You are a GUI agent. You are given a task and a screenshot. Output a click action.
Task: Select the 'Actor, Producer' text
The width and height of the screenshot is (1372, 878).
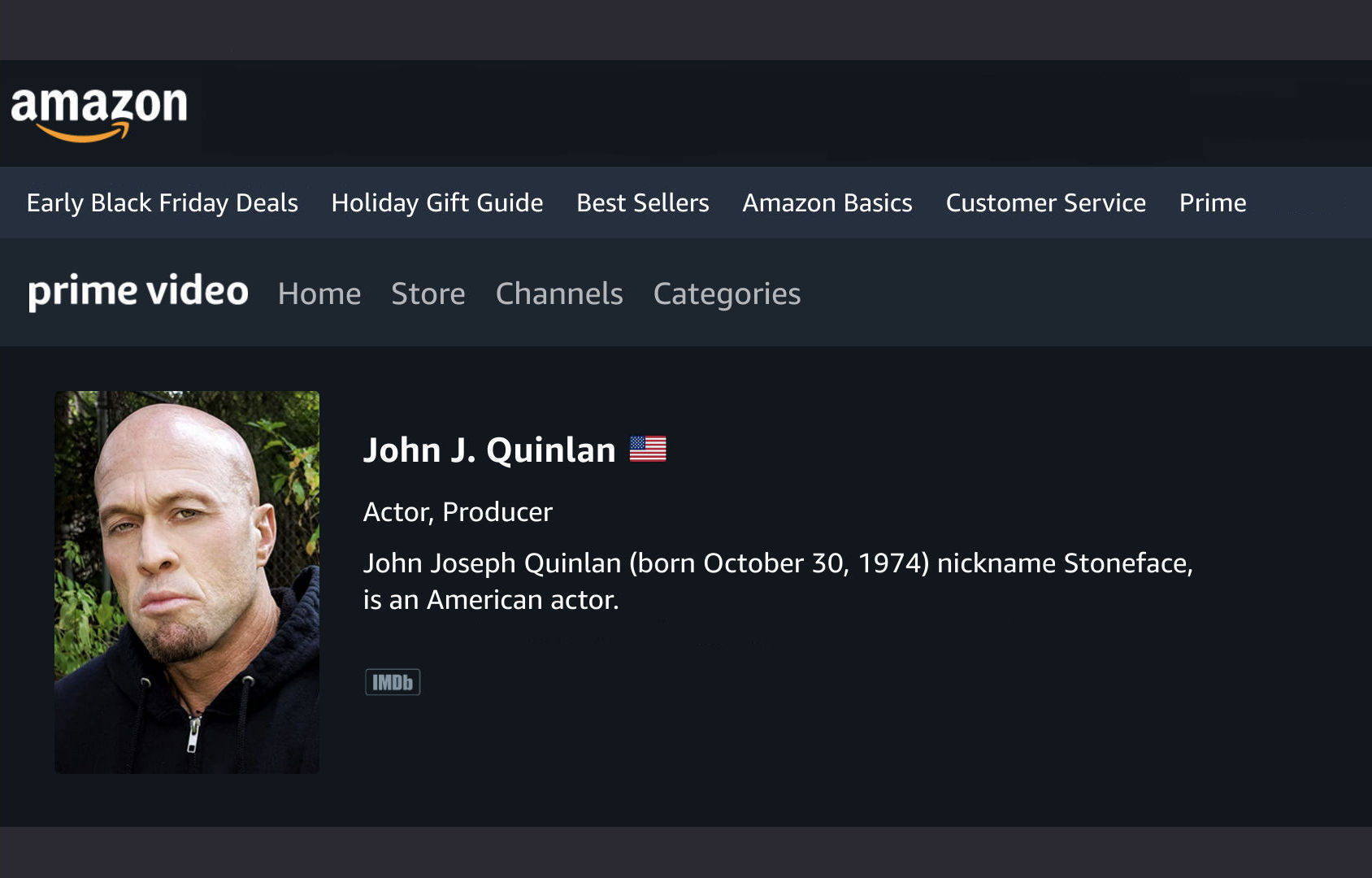(458, 512)
